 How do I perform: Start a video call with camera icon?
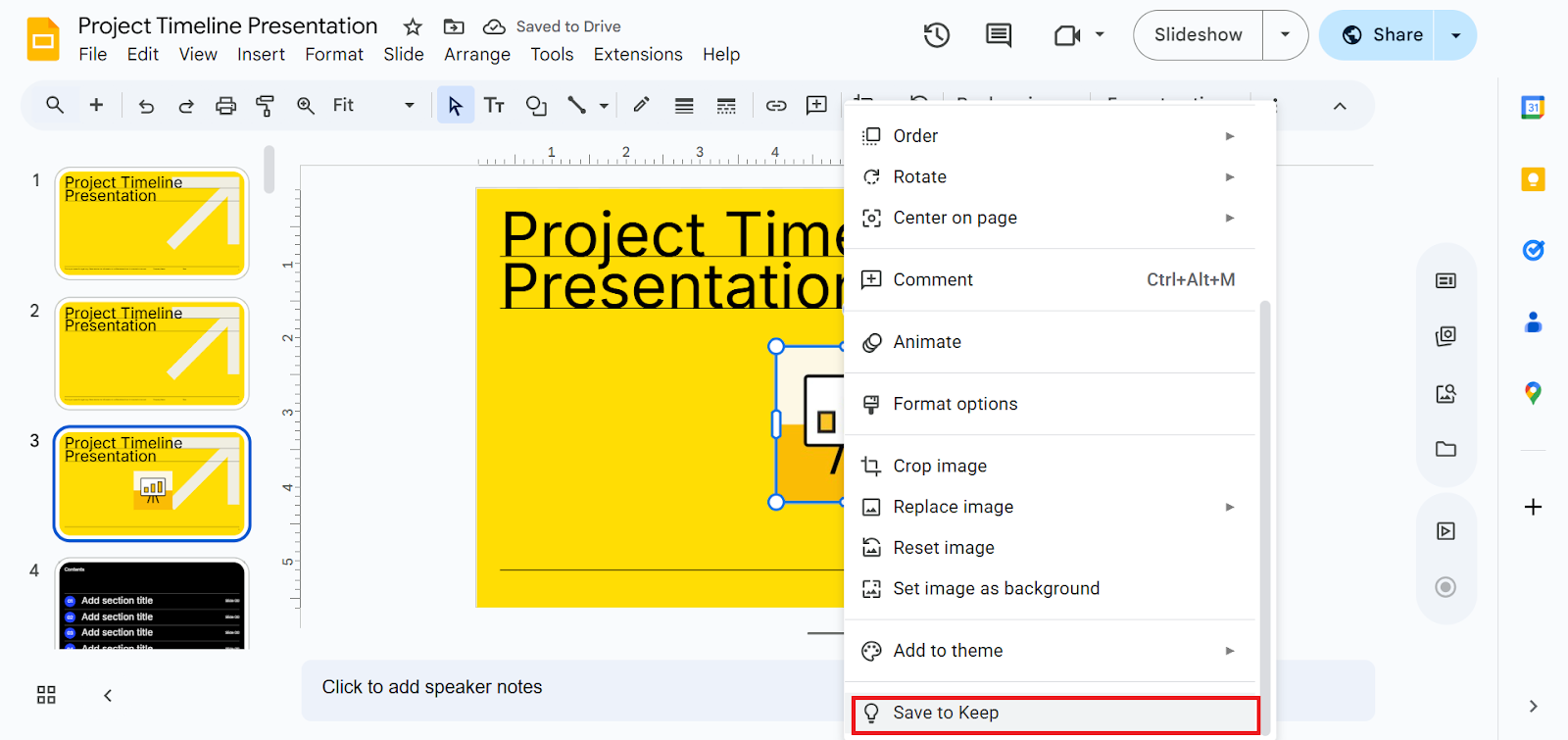tap(1066, 35)
